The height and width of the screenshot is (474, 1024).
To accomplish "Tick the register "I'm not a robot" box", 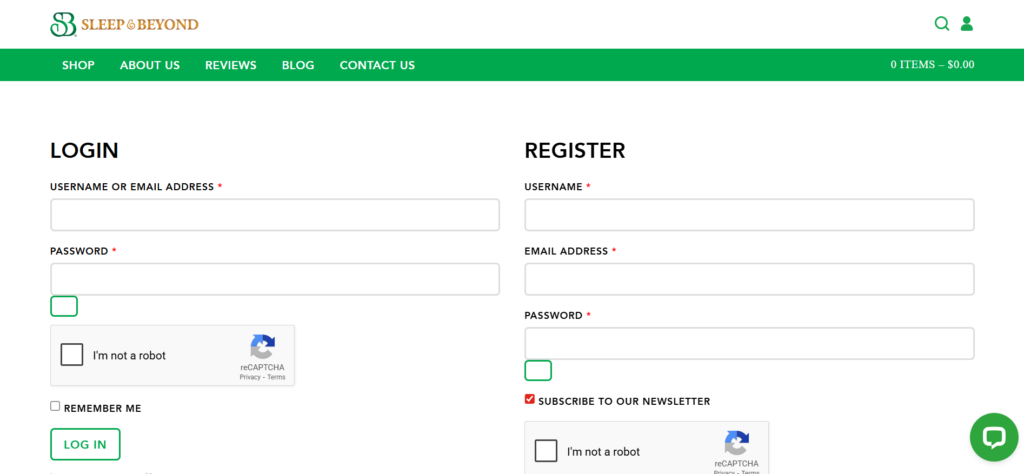I will coord(546,451).
